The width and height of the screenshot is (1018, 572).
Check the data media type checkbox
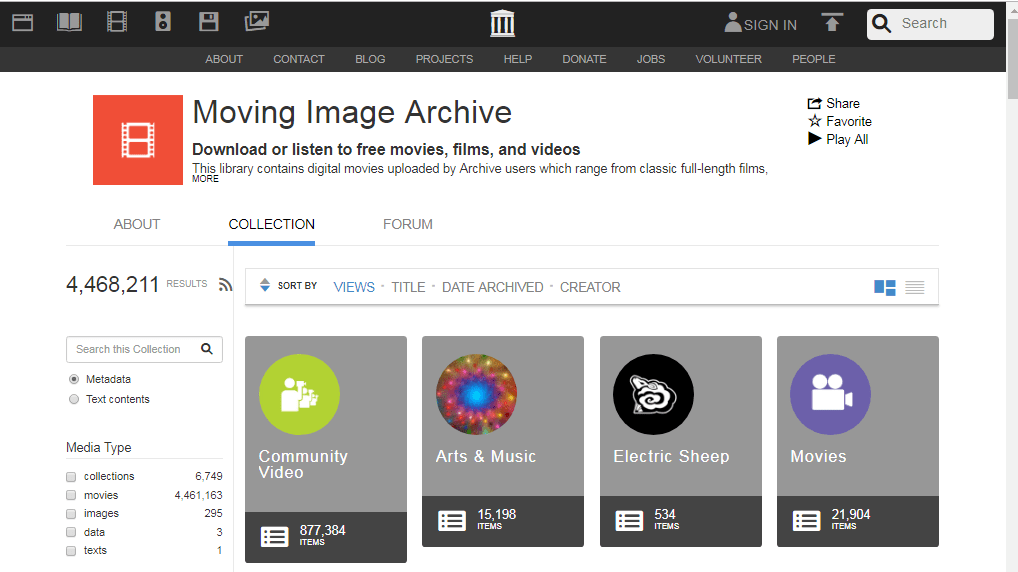point(71,532)
